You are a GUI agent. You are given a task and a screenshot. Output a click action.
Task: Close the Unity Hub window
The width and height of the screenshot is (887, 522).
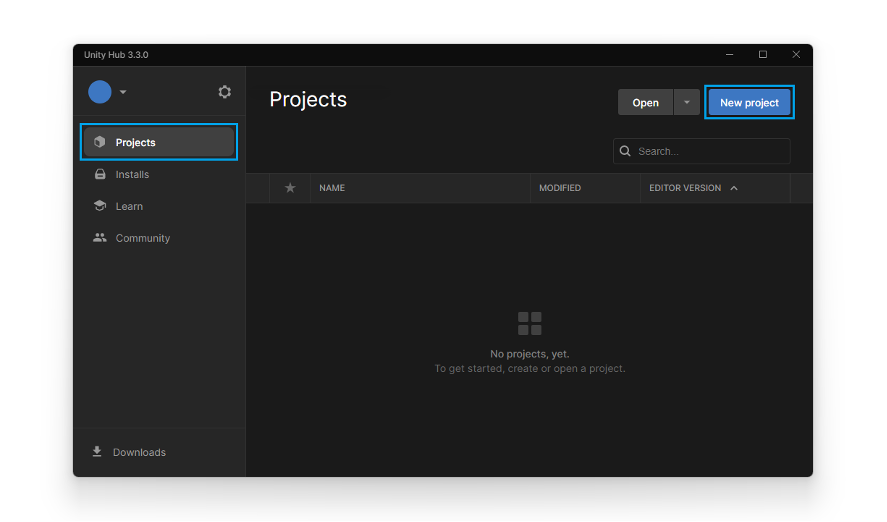click(x=796, y=54)
